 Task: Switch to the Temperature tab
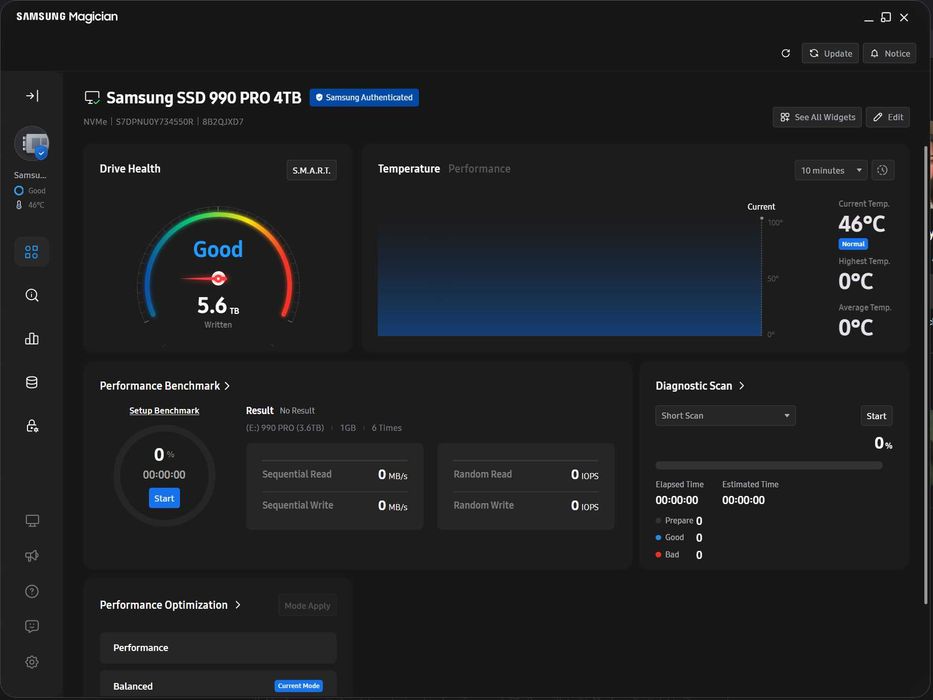coord(409,169)
